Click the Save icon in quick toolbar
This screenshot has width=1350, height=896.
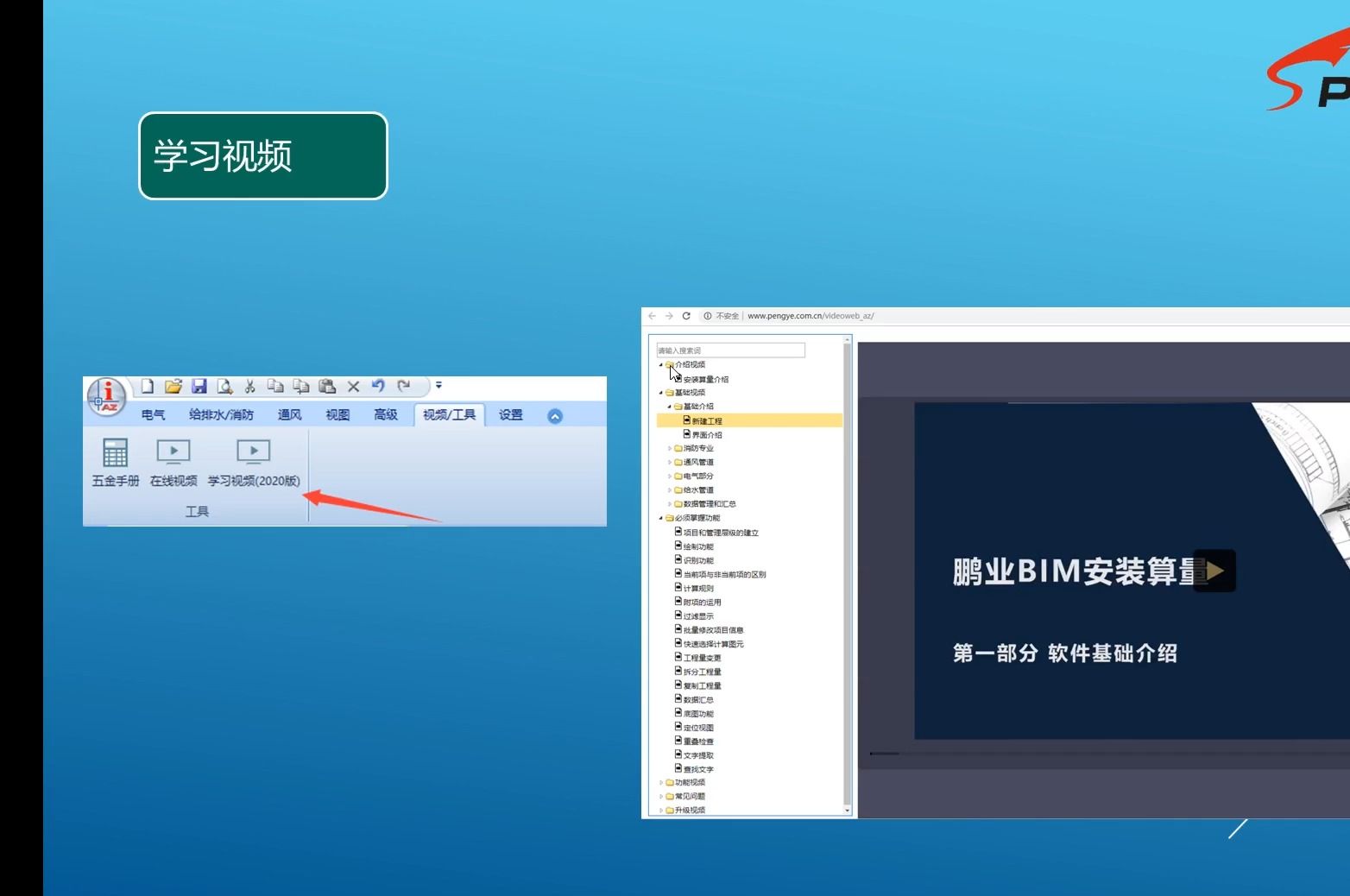[200, 387]
